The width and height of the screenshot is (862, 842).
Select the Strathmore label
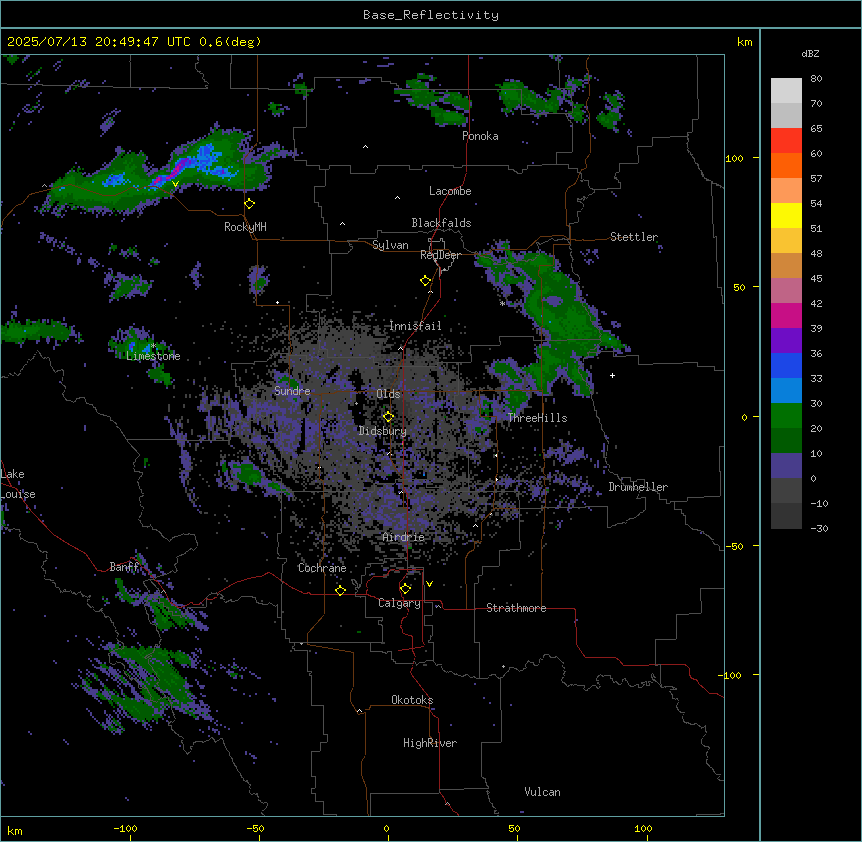(x=516, y=608)
